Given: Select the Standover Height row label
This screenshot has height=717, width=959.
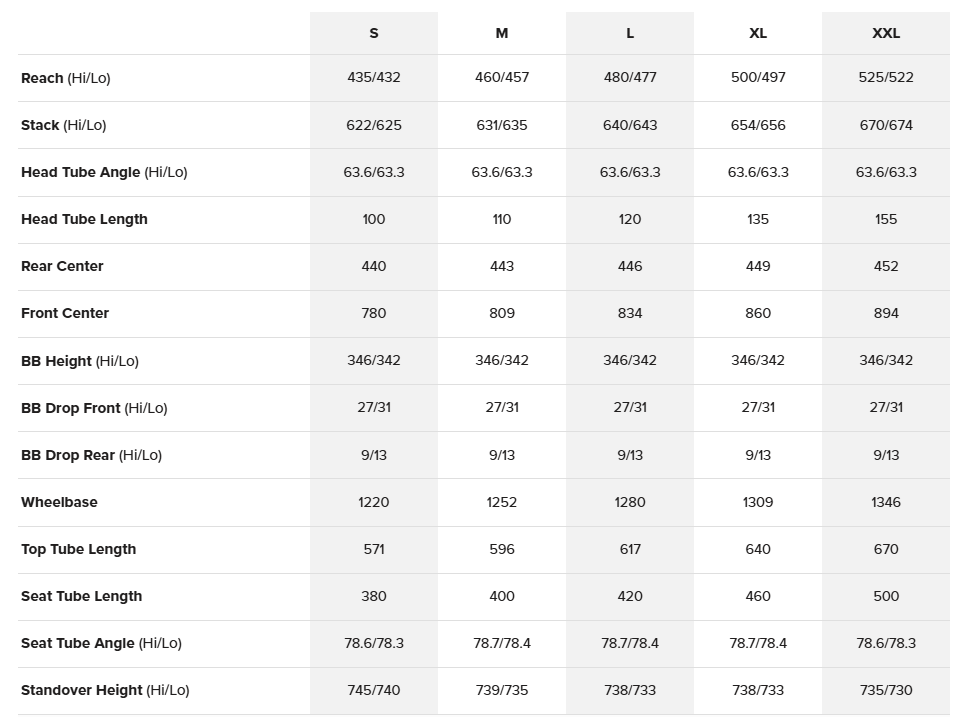Looking at the screenshot, I should [105, 690].
